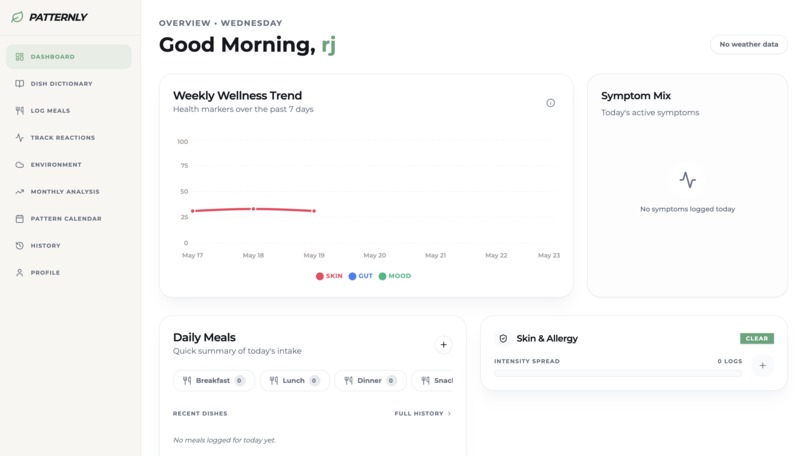The height and width of the screenshot is (456, 806).
Task: Click the Symptom Mix pulse icon
Action: [x=687, y=179]
